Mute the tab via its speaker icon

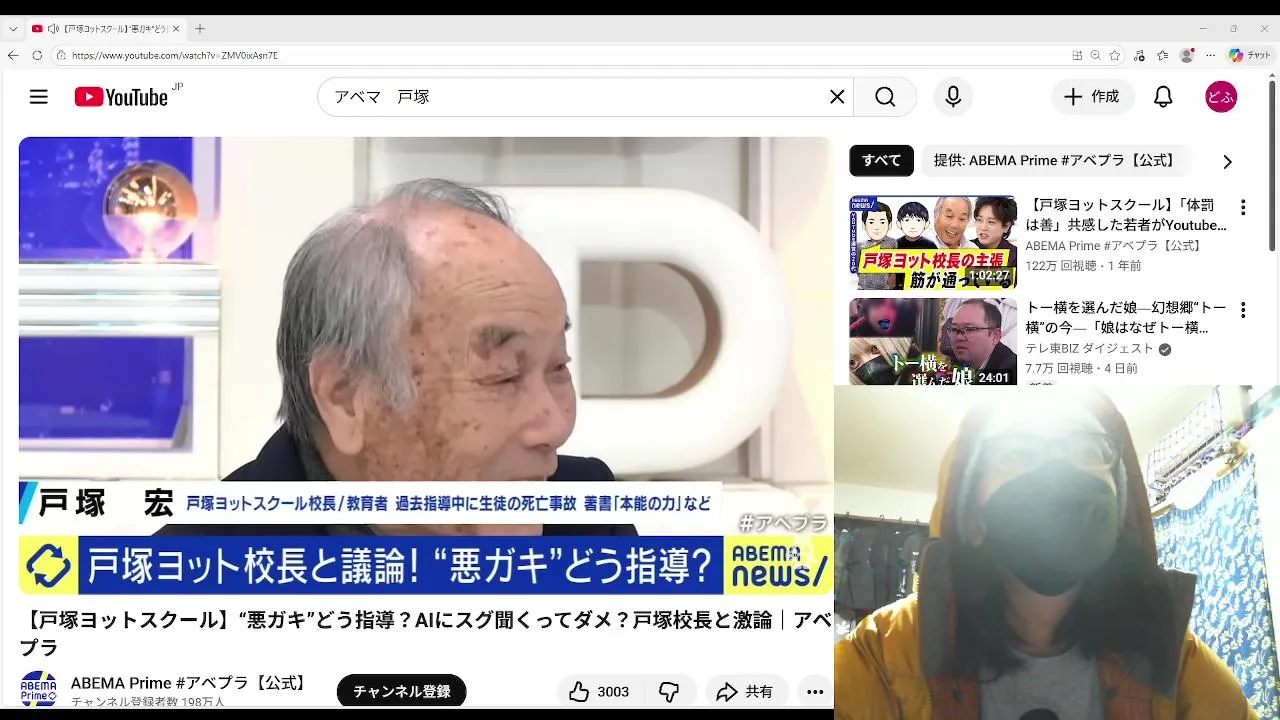point(53,29)
